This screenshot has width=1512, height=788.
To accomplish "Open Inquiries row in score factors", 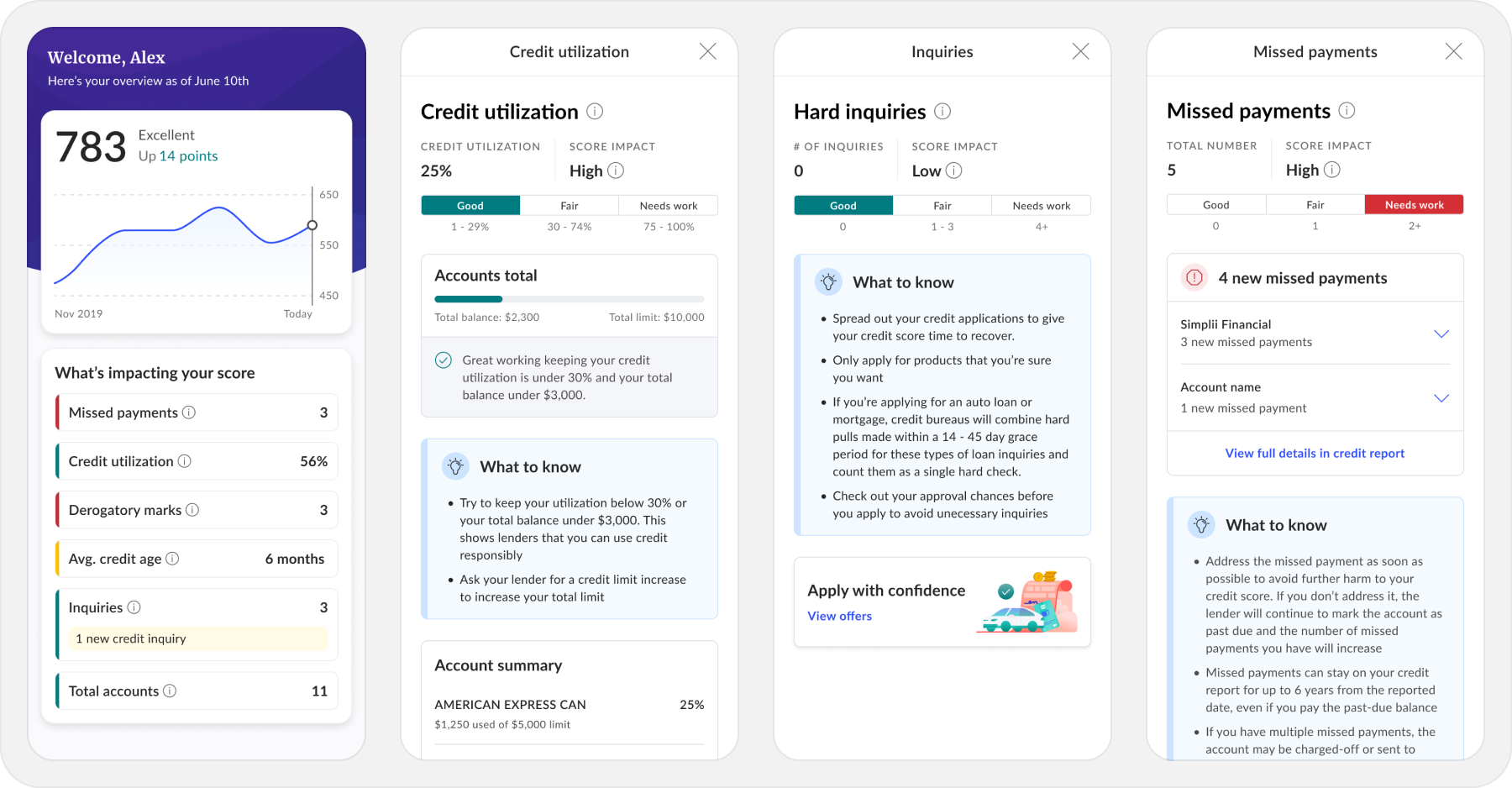I will click(x=197, y=607).
